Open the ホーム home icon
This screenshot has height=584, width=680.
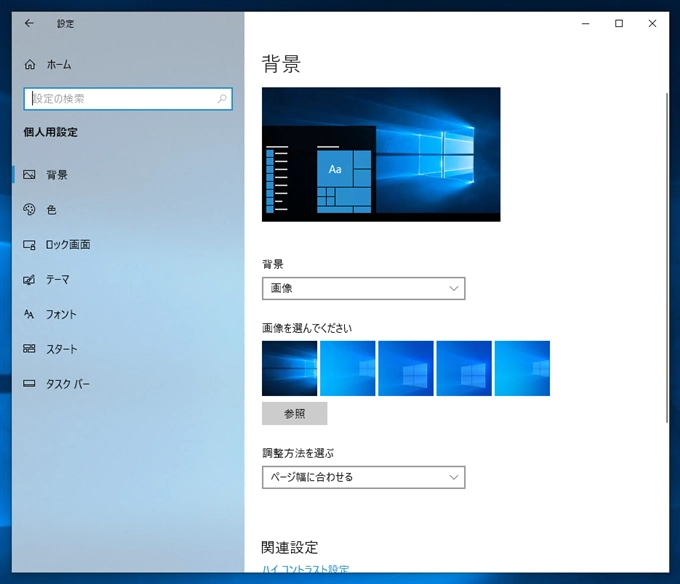point(29,65)
